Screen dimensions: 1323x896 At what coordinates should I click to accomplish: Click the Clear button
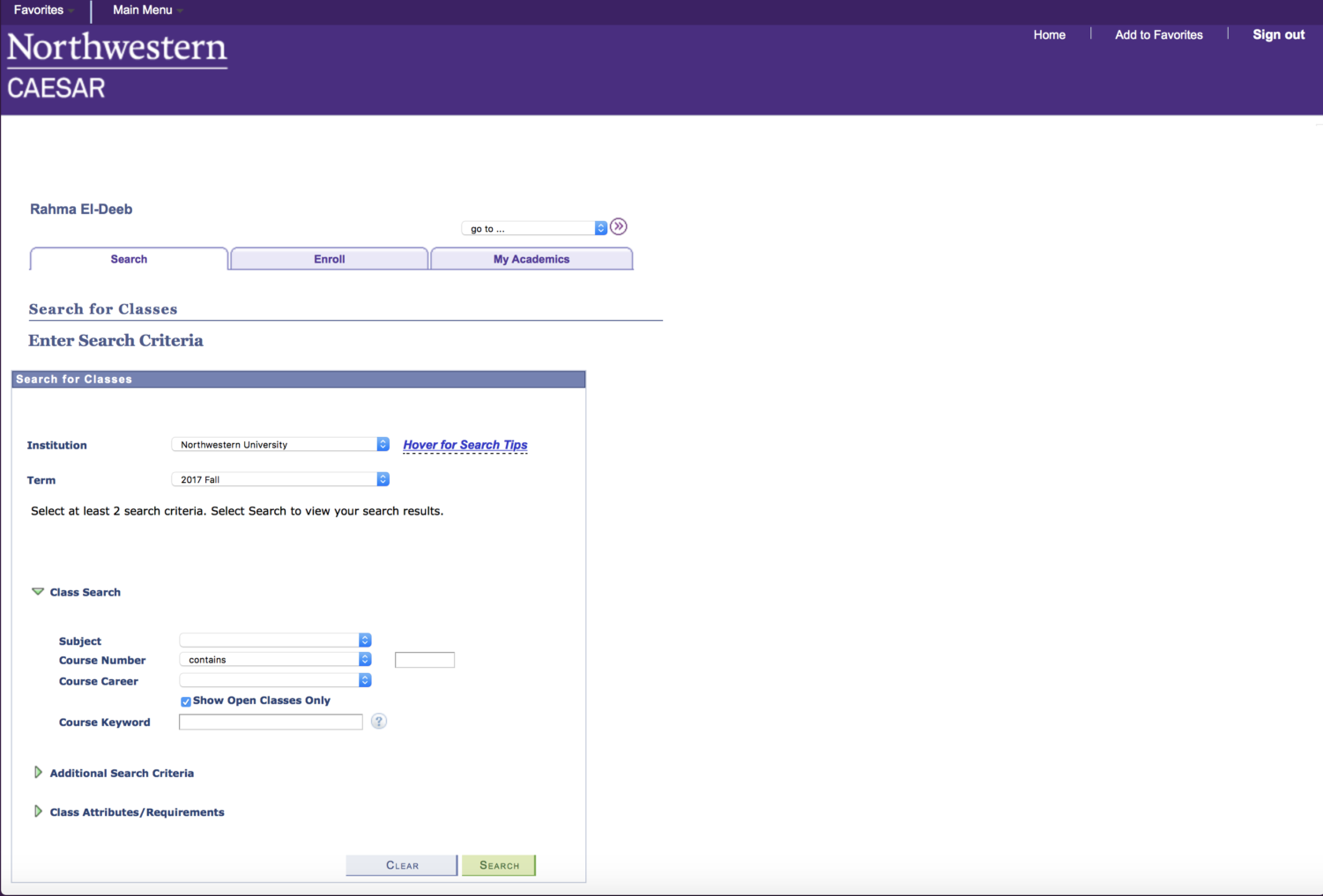402,865
